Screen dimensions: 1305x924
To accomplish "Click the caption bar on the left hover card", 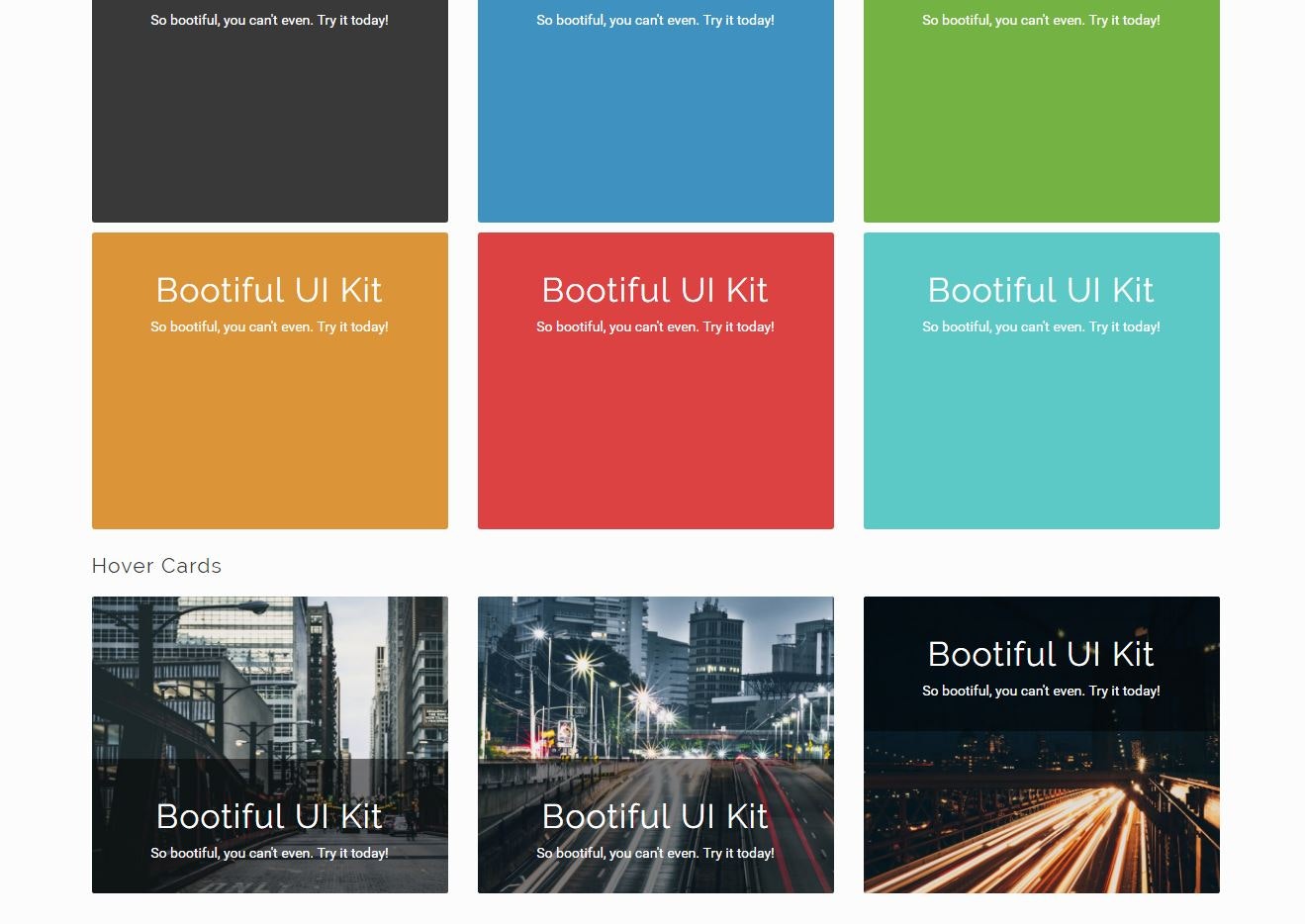I will pos(269,831).
